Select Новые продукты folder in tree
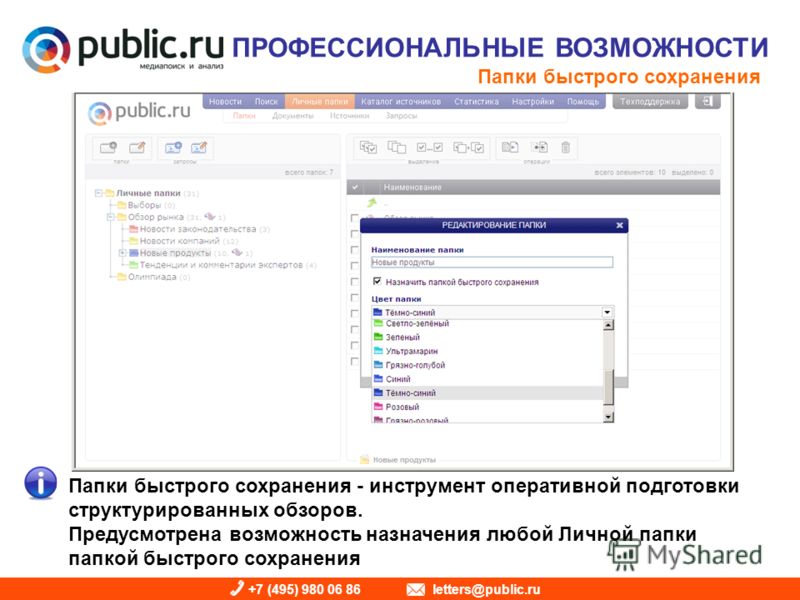The image size is (800, 600). coord(175,253)
